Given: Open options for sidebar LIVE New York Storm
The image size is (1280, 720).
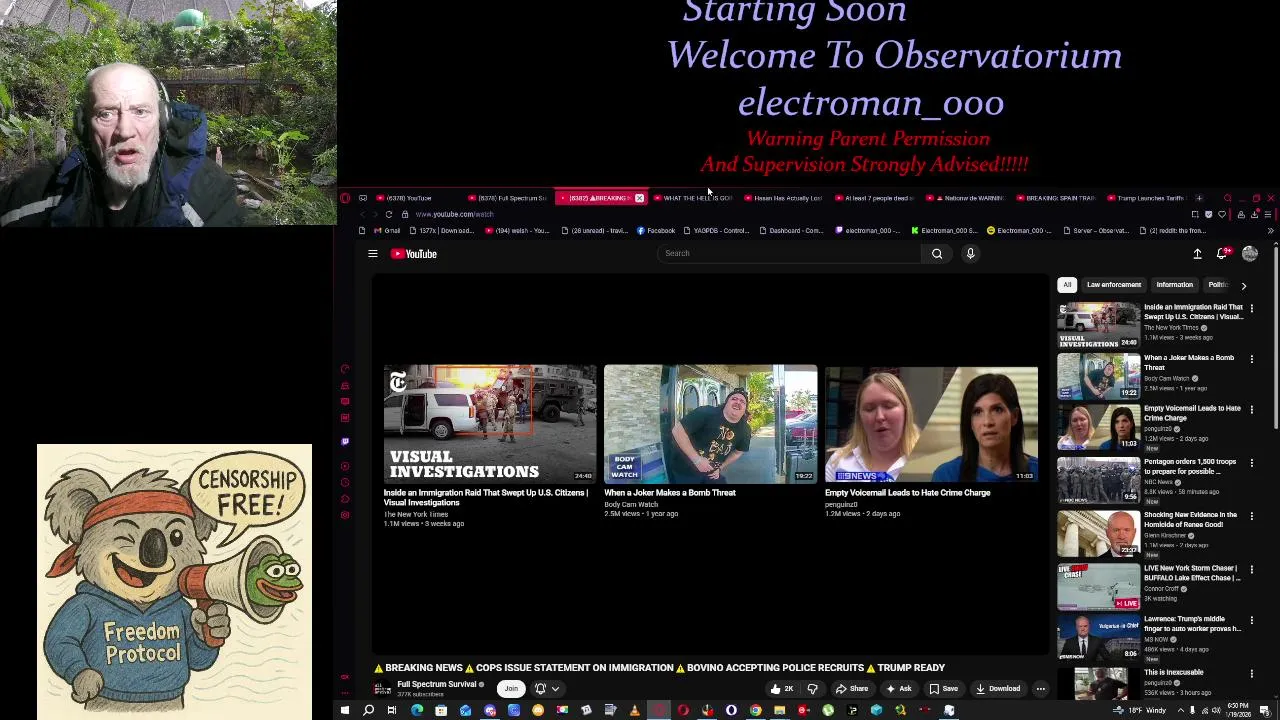Looking at the screenshot, I should tap(1251, 570).
